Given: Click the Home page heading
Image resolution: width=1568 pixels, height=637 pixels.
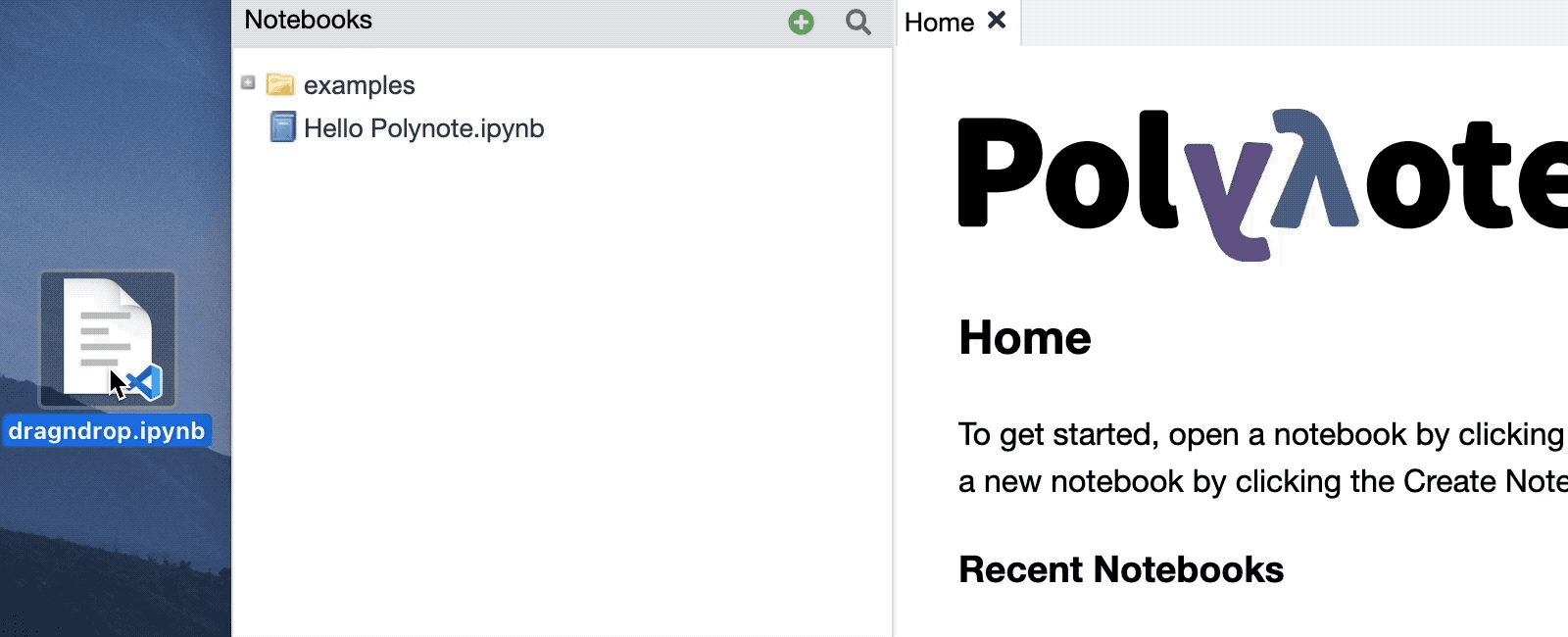Looking at the screenshot, I should click(x=1024, y=338).
